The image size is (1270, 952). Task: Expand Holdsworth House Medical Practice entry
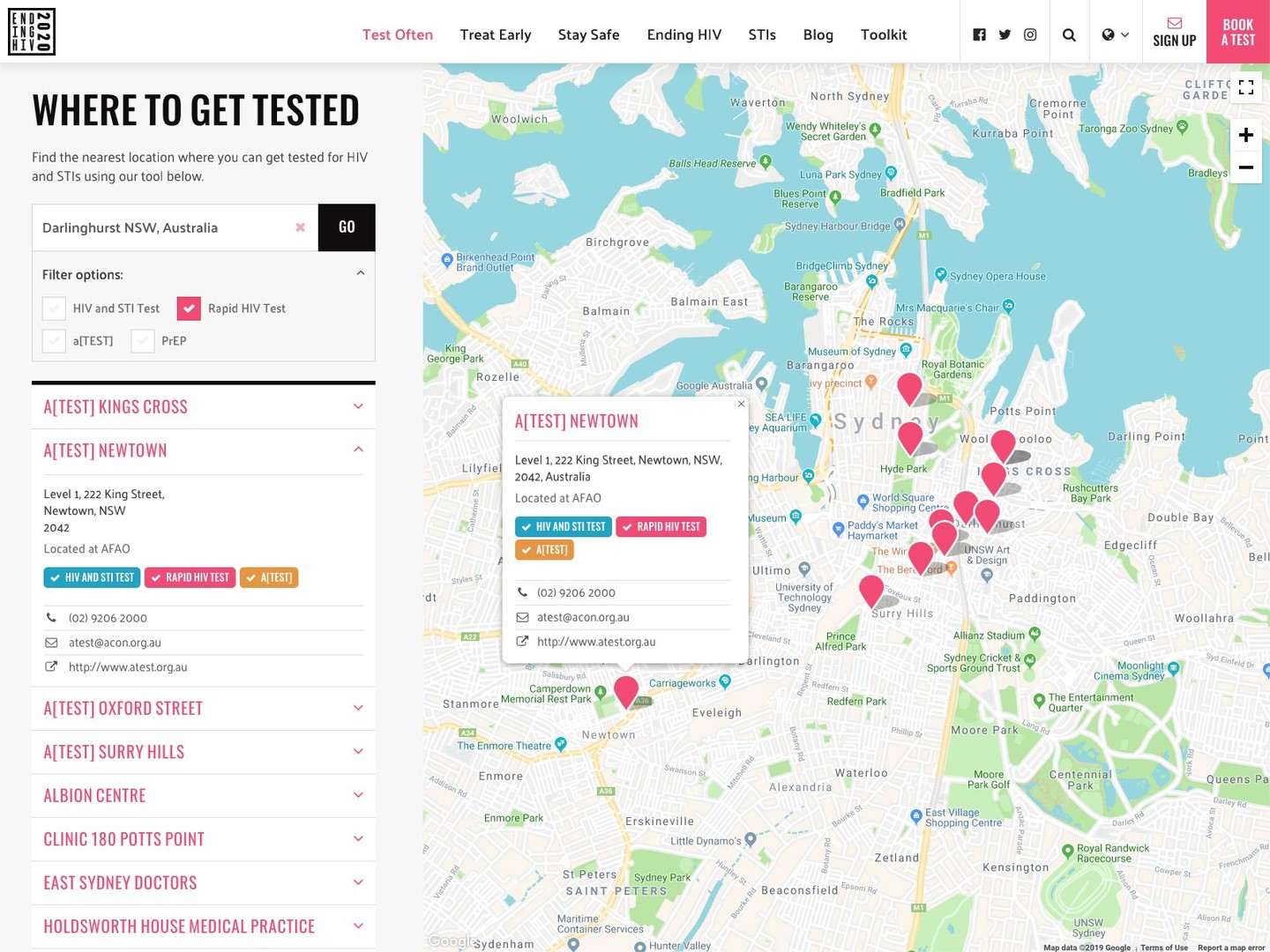pyautogui.click(x=204, y=926)
